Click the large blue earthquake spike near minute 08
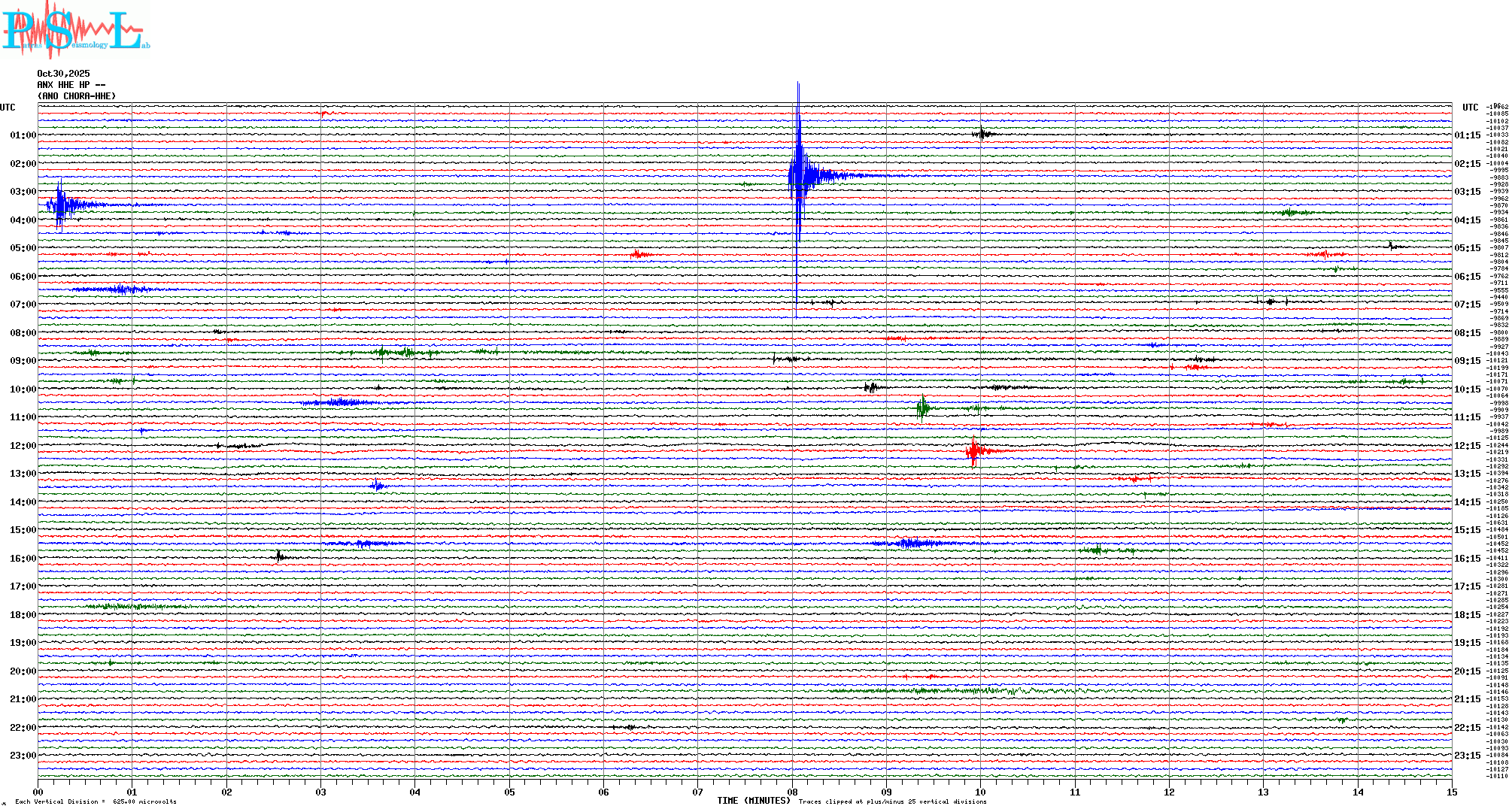This screenshot has height=812, width=1512. click(798, 177)
